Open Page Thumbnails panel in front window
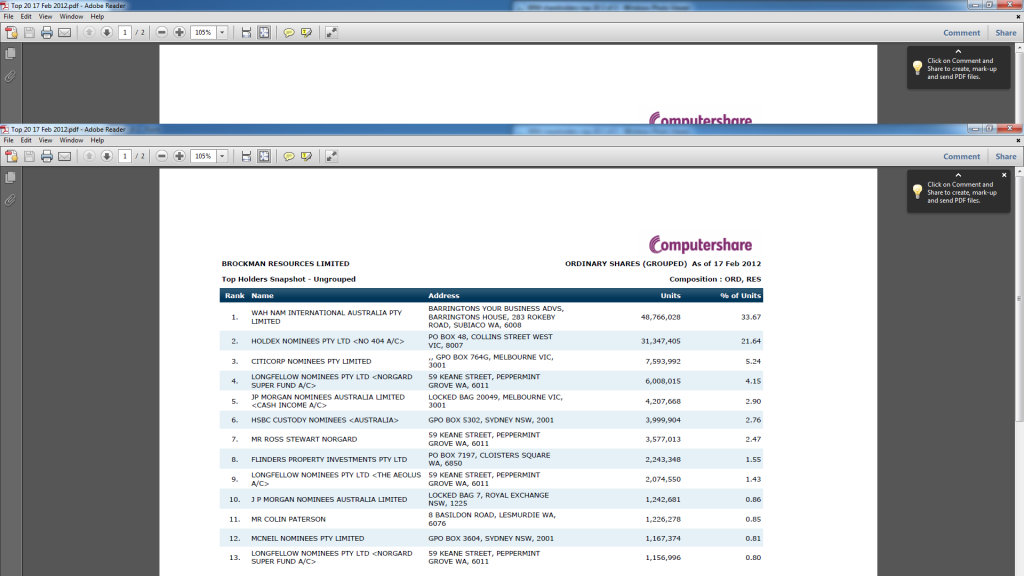 pyautogui.click(x=10, y=177)
